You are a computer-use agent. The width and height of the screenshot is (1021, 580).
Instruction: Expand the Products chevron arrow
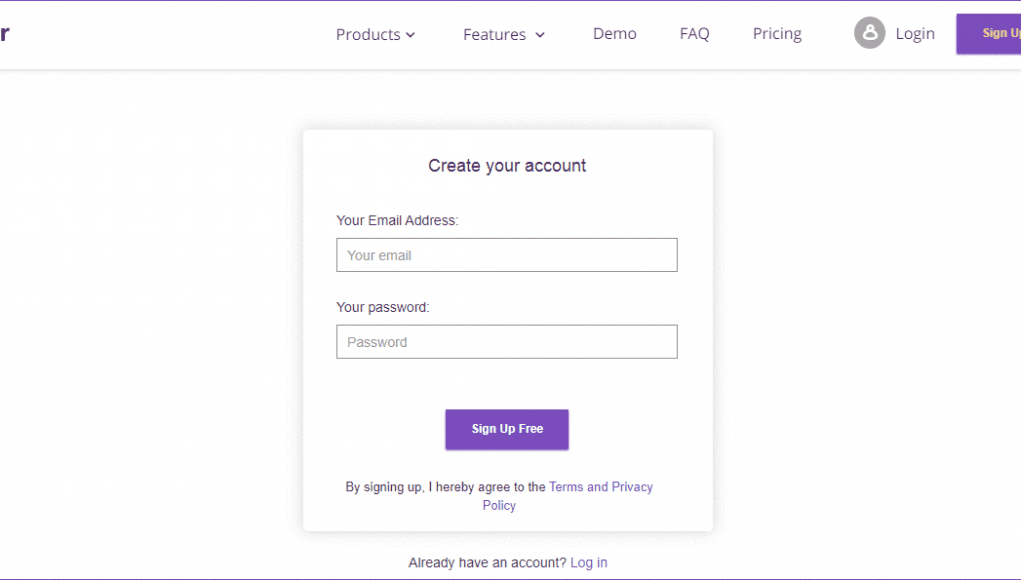coord(410,35)
